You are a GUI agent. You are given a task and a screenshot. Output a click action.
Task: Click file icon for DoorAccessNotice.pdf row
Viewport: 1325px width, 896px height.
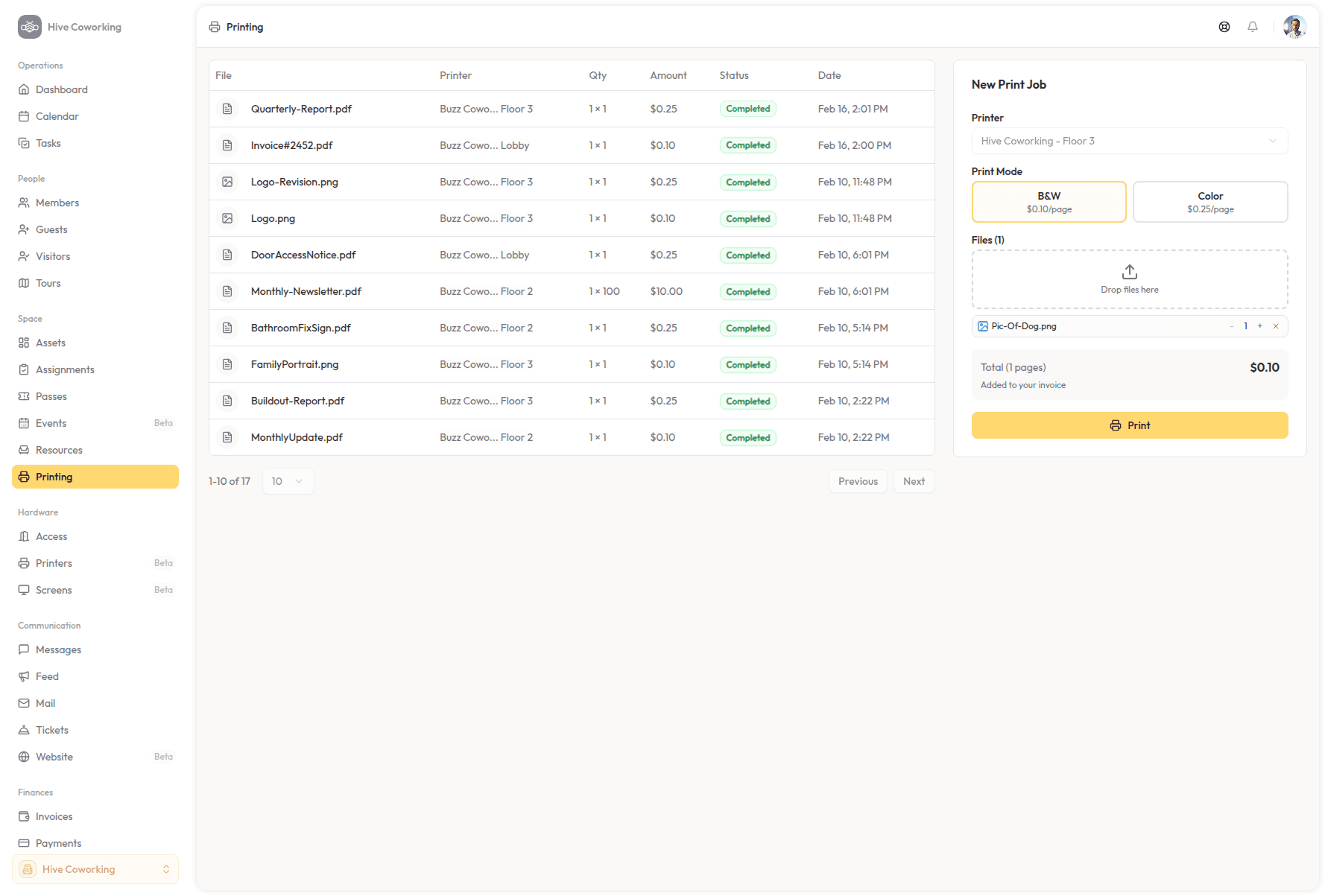pyautogui.click(x=227, y=255)
